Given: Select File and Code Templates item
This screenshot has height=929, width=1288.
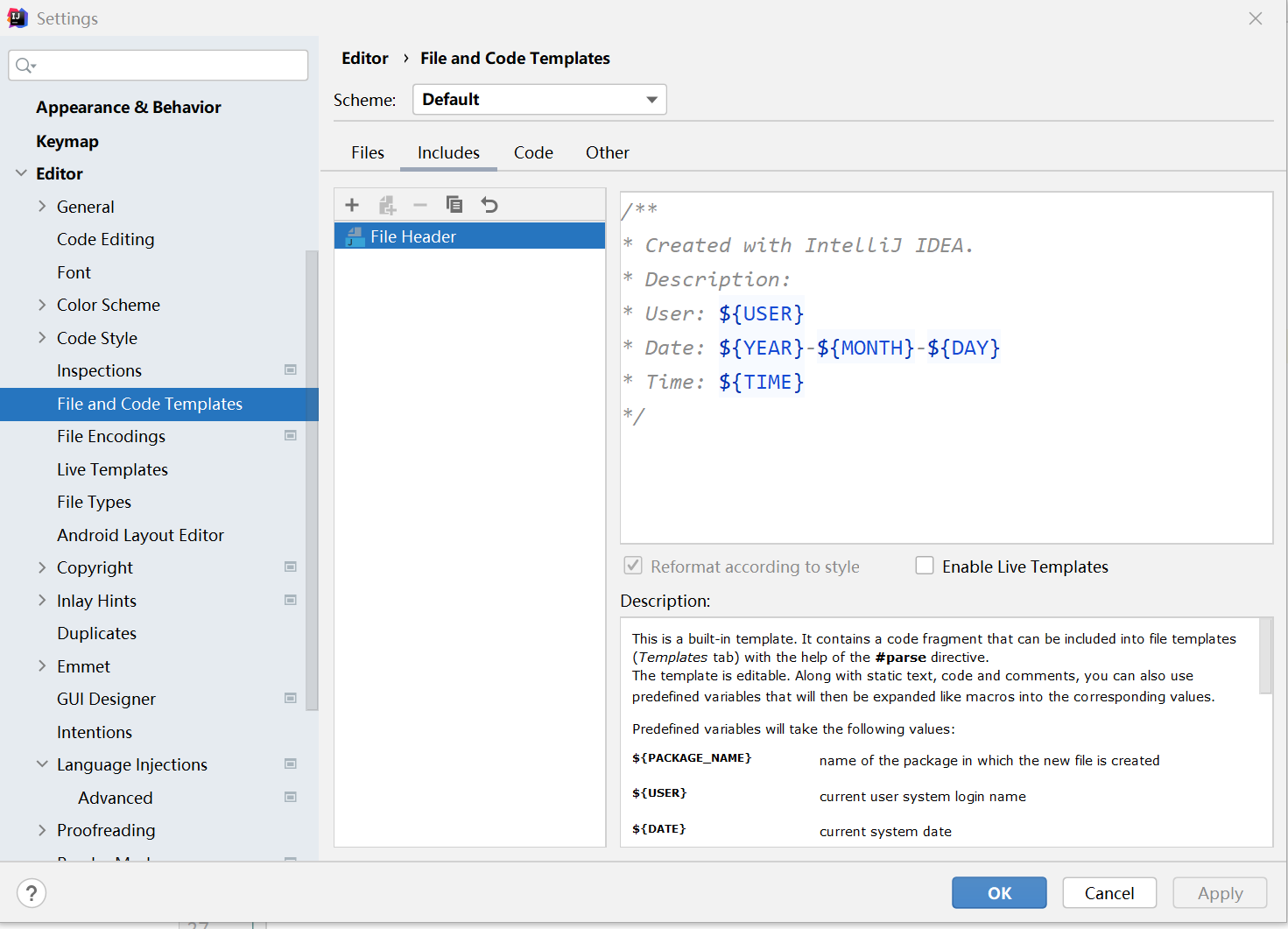Looking at the screenshot, I should 159,404.
